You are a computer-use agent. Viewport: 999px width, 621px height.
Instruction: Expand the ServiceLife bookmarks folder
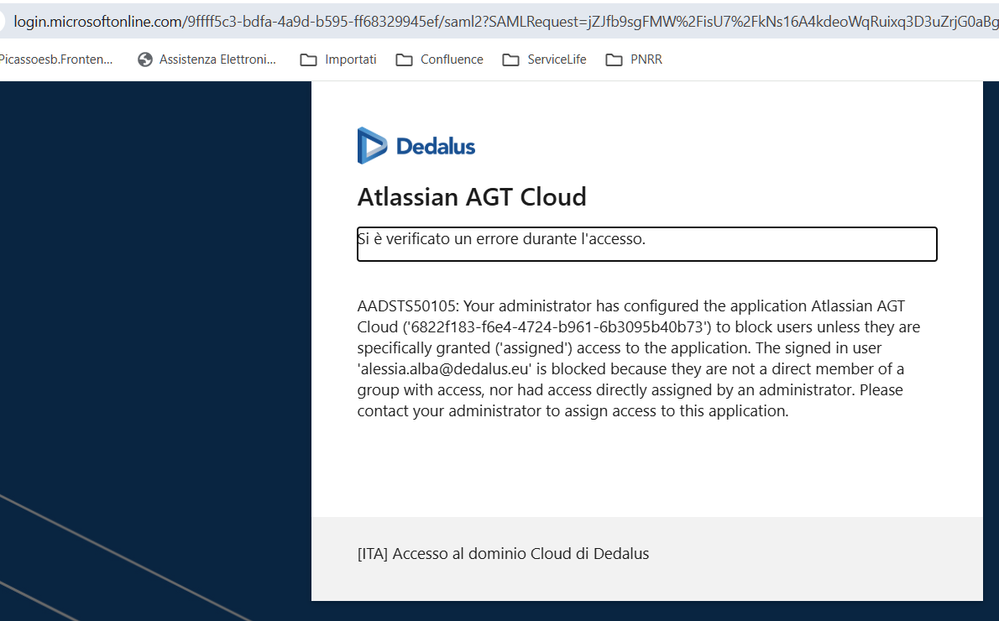pos(544,59)
